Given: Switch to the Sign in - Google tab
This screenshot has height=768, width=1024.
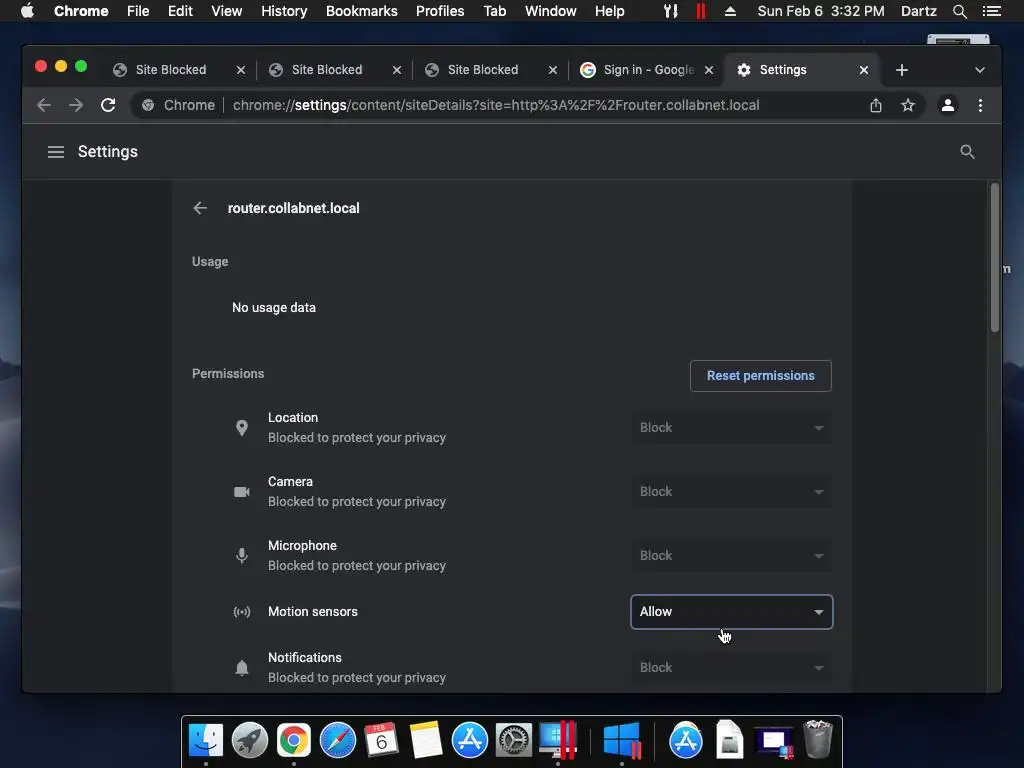Looking at the screenshot, I should point(648,70).
